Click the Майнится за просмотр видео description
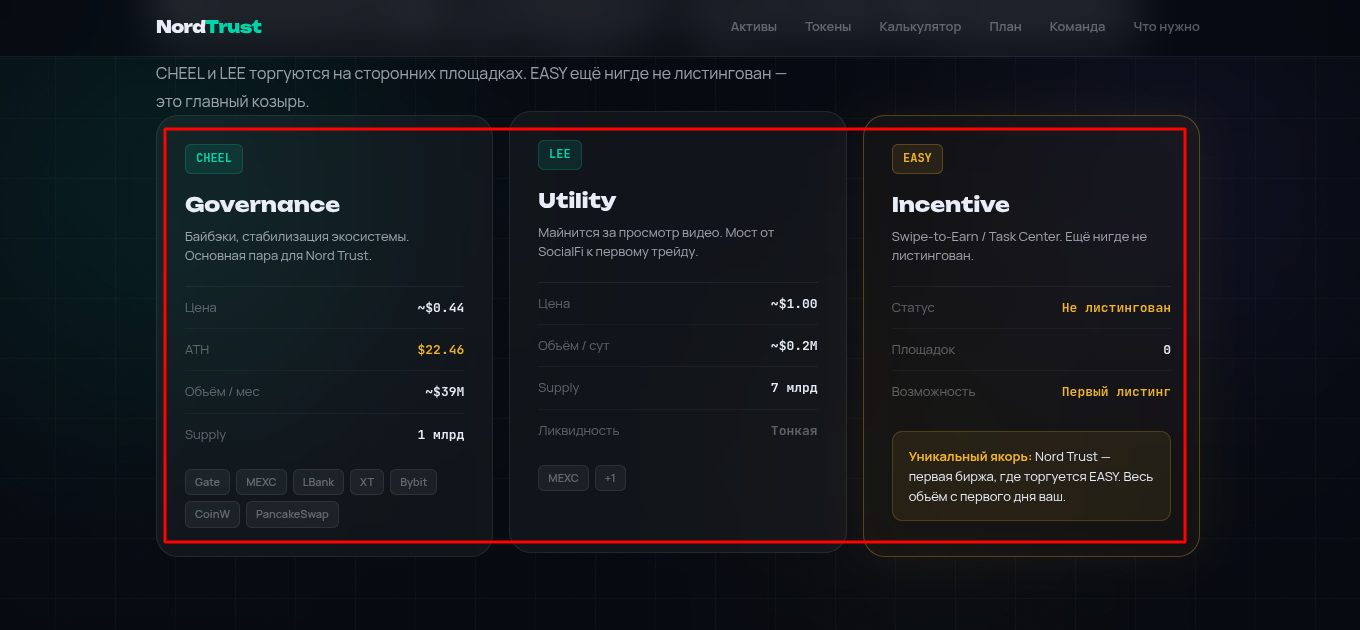The width and height of the screenshot is (1360, 630). pyautogui.click(x=656, y=242)
